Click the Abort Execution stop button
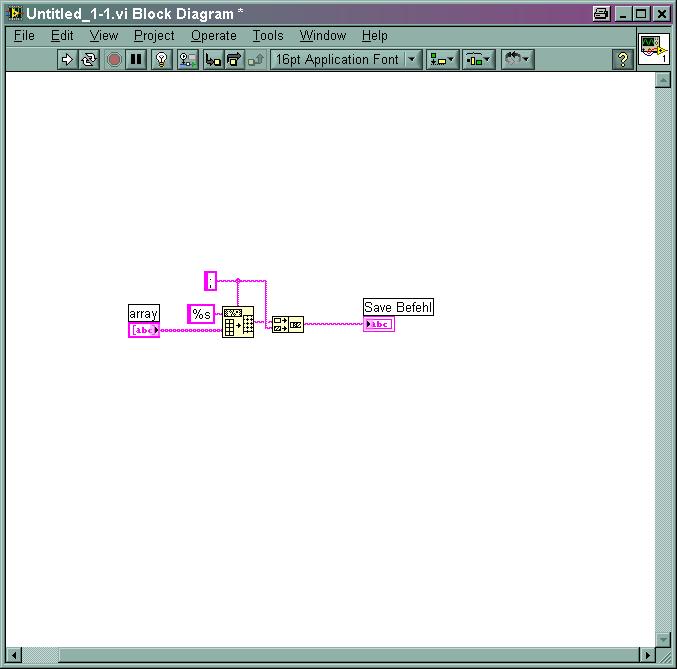Image resolution: width=677 pixels, height=669 pixels. pos(114,60)
